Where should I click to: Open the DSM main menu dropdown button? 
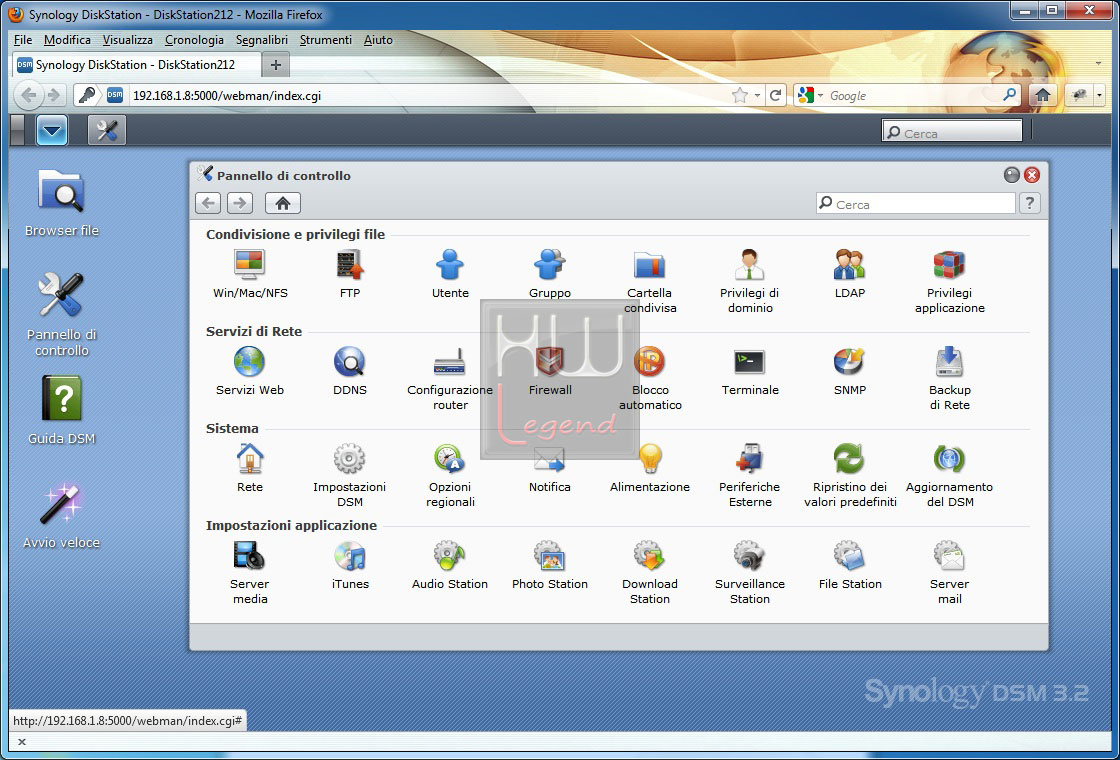51,130
